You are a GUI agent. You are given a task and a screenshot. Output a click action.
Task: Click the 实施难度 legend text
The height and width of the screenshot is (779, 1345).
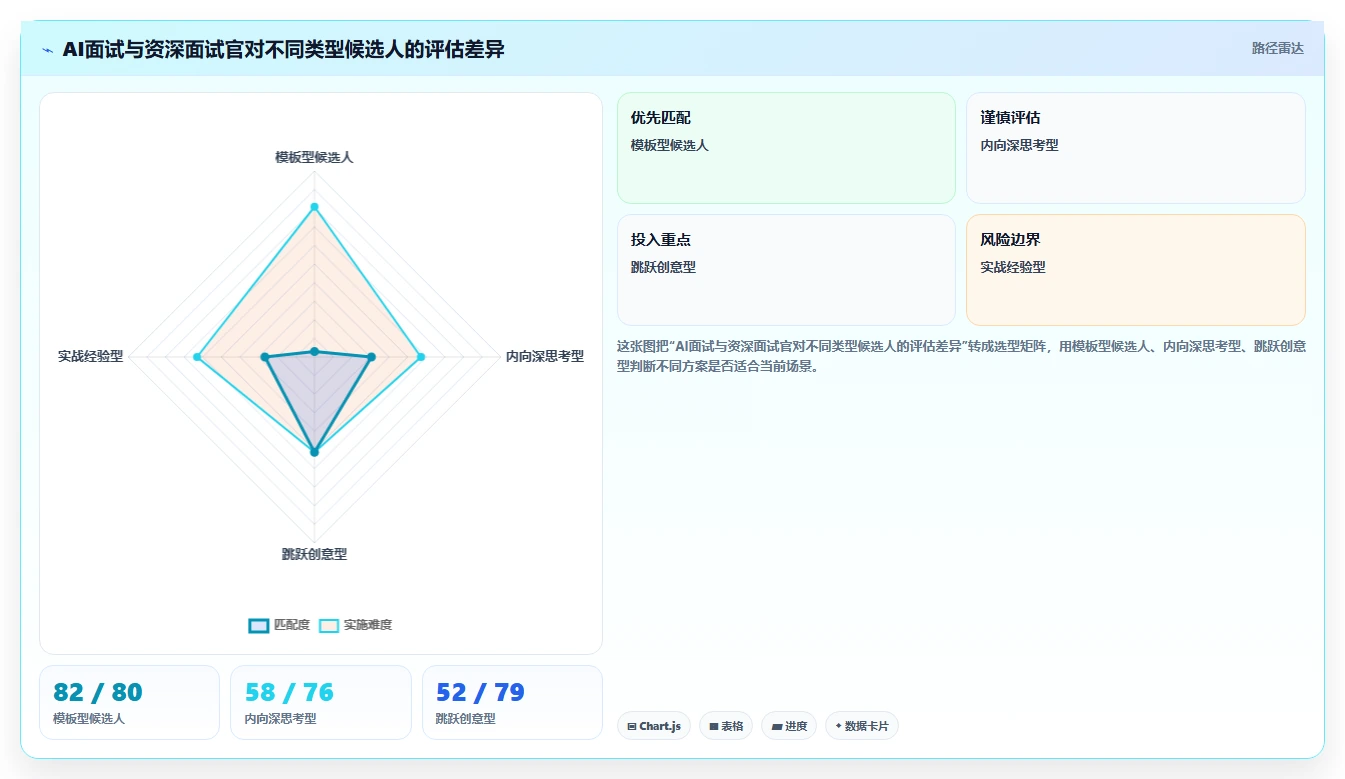(x=368, y=625)
